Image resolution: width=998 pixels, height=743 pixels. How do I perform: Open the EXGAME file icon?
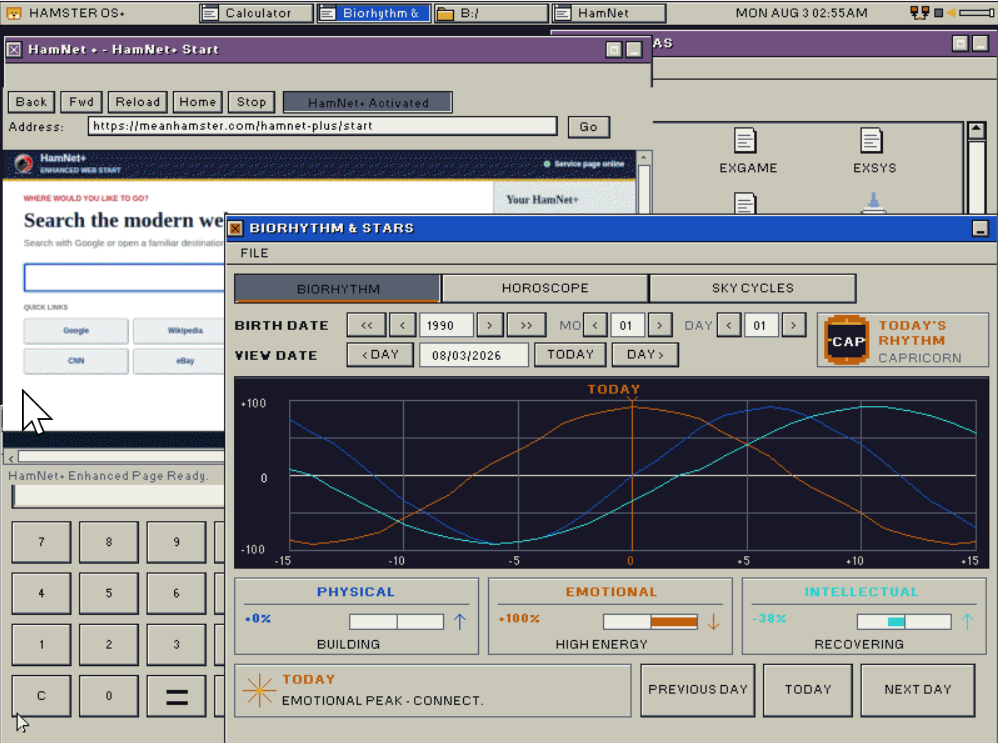tap(745, 141)
